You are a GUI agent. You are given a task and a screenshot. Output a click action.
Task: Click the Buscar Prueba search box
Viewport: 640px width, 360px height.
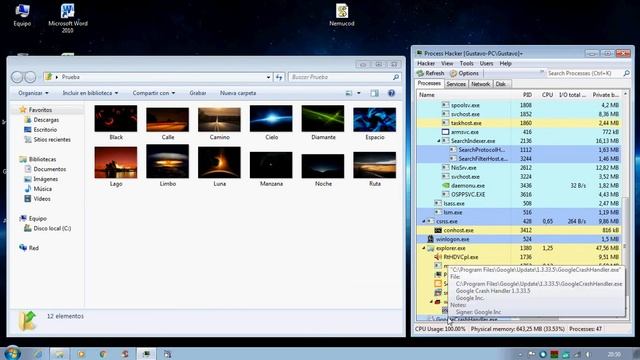(344, 77)
